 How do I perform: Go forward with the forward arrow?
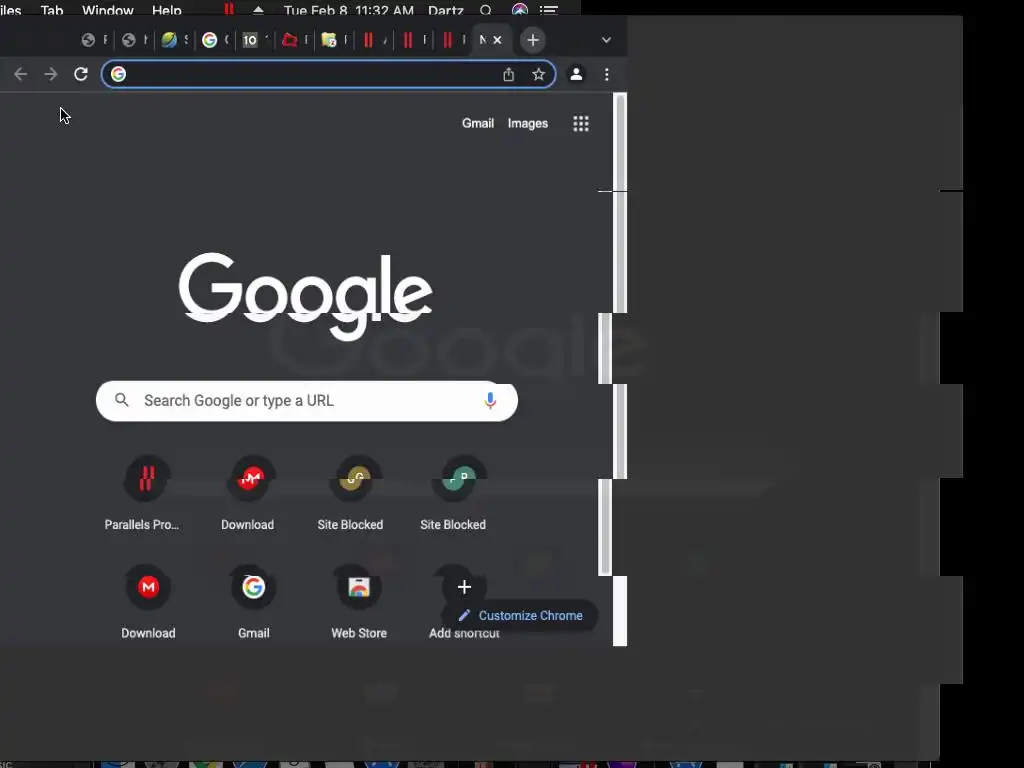[50, 74]
